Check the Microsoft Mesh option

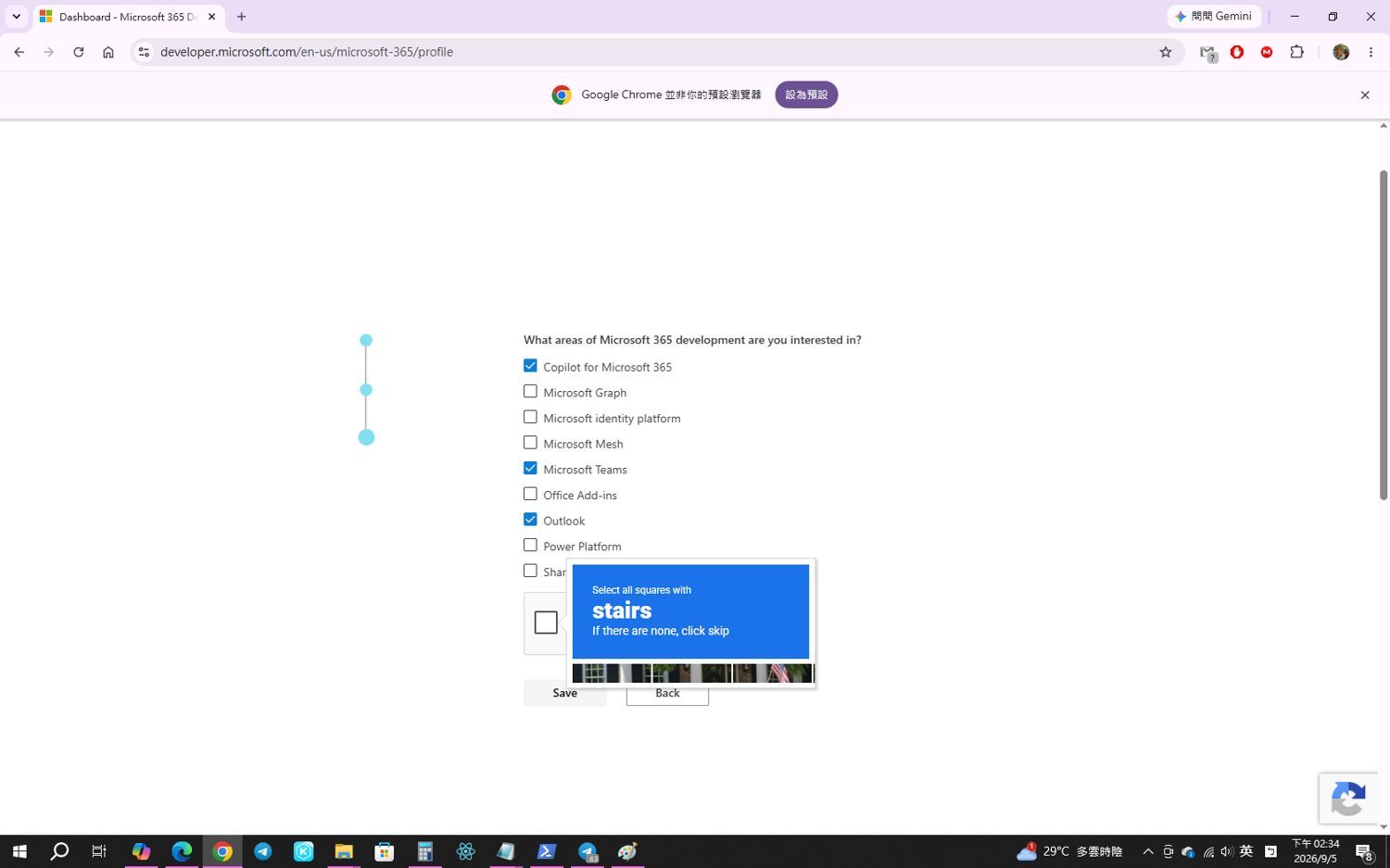tap(530, 443)
